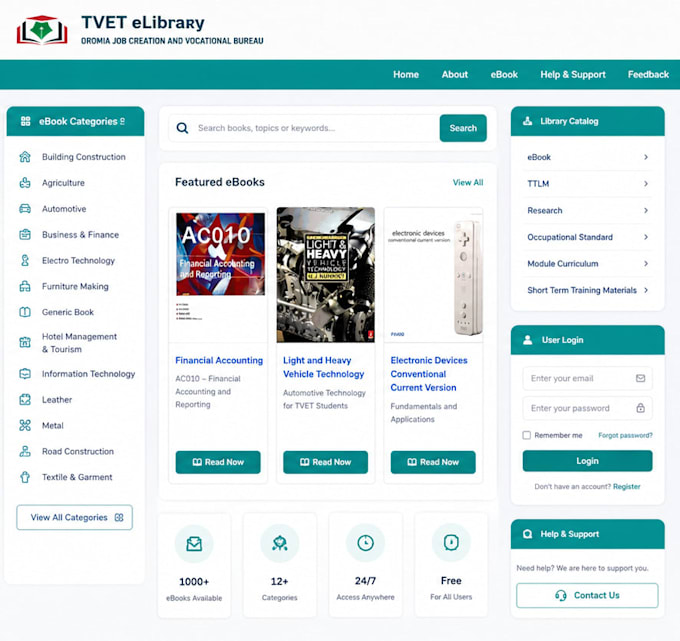Screen dimensions: 680x641
Task: Click the lock icon in the password field
Action: (x=641, y=408)
